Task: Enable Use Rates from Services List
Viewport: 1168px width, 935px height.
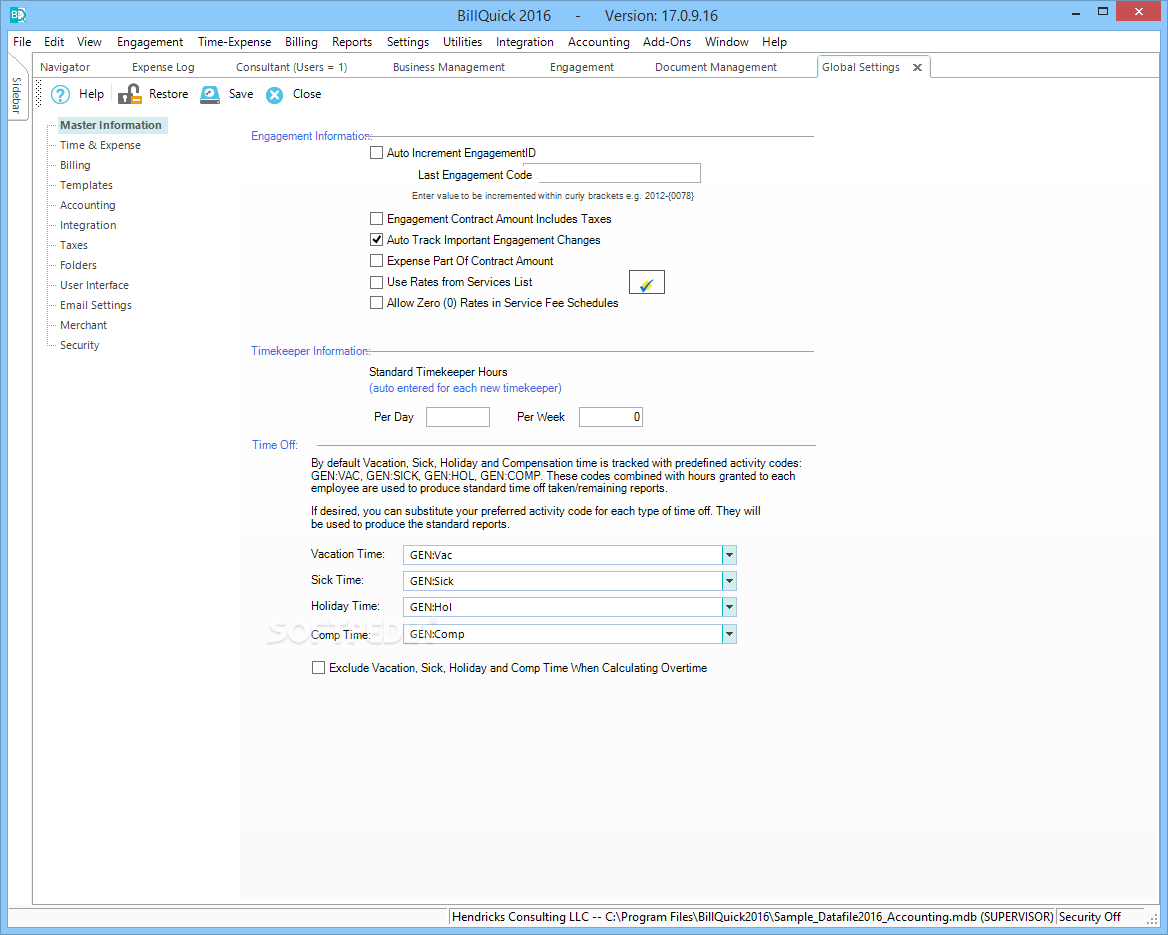Action: 376,282
